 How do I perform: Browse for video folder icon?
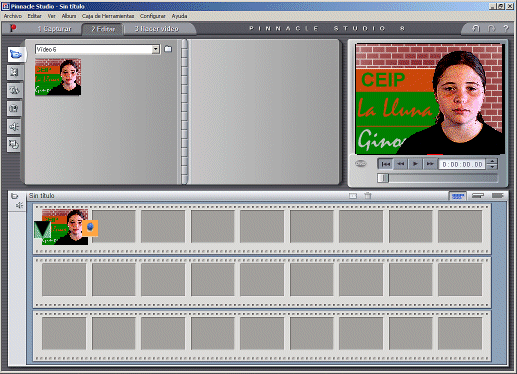(168, 49)
